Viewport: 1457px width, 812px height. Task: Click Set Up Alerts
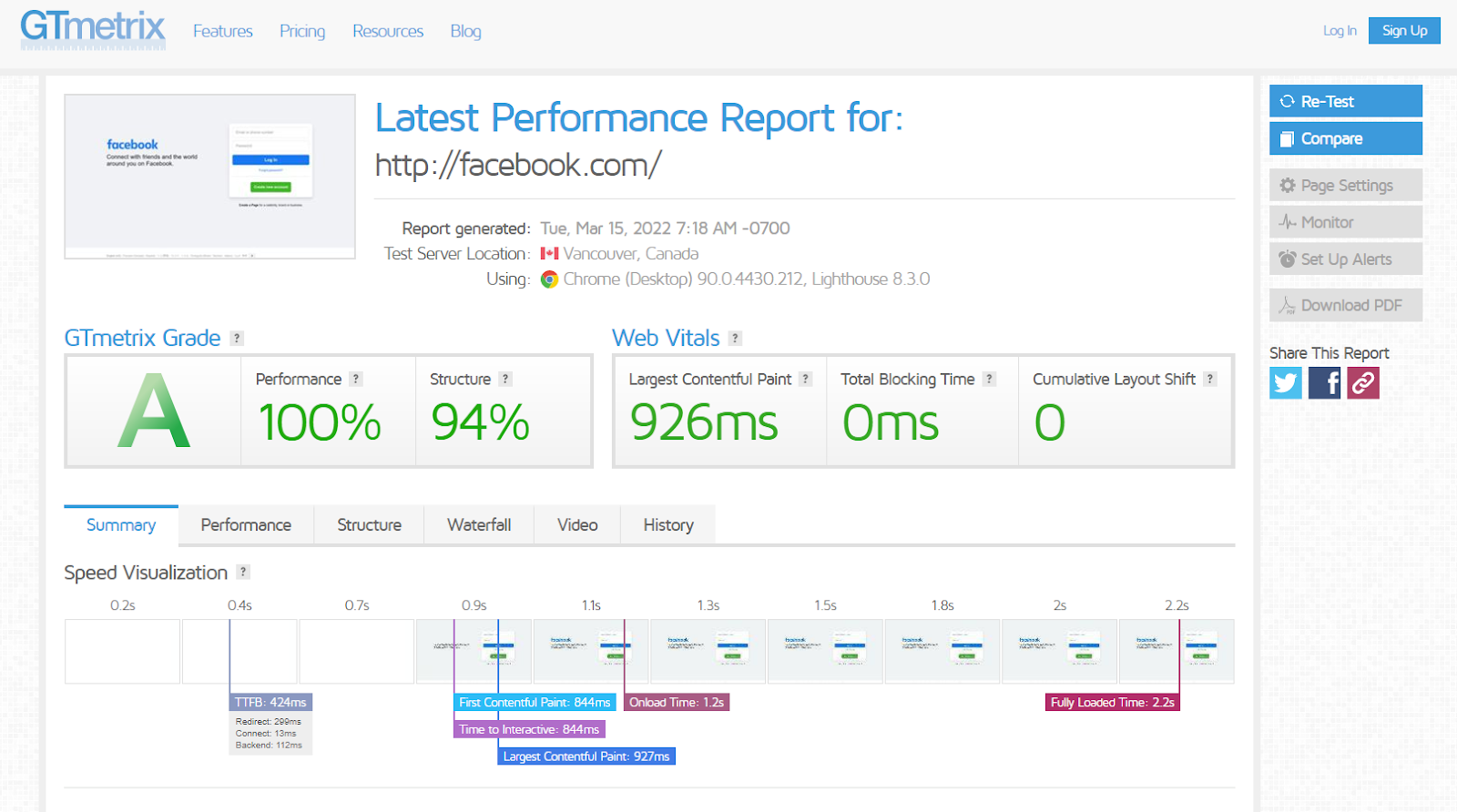[1346, 259]
